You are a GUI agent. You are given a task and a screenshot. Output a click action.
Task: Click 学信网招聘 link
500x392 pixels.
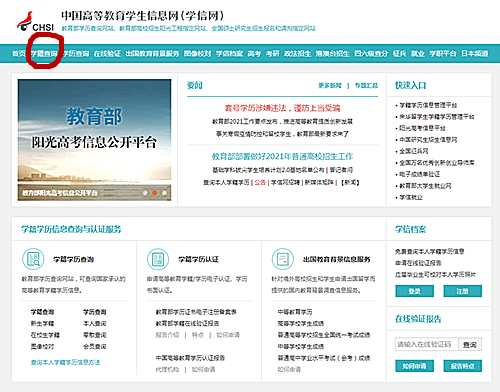click(x=285, y=182)
